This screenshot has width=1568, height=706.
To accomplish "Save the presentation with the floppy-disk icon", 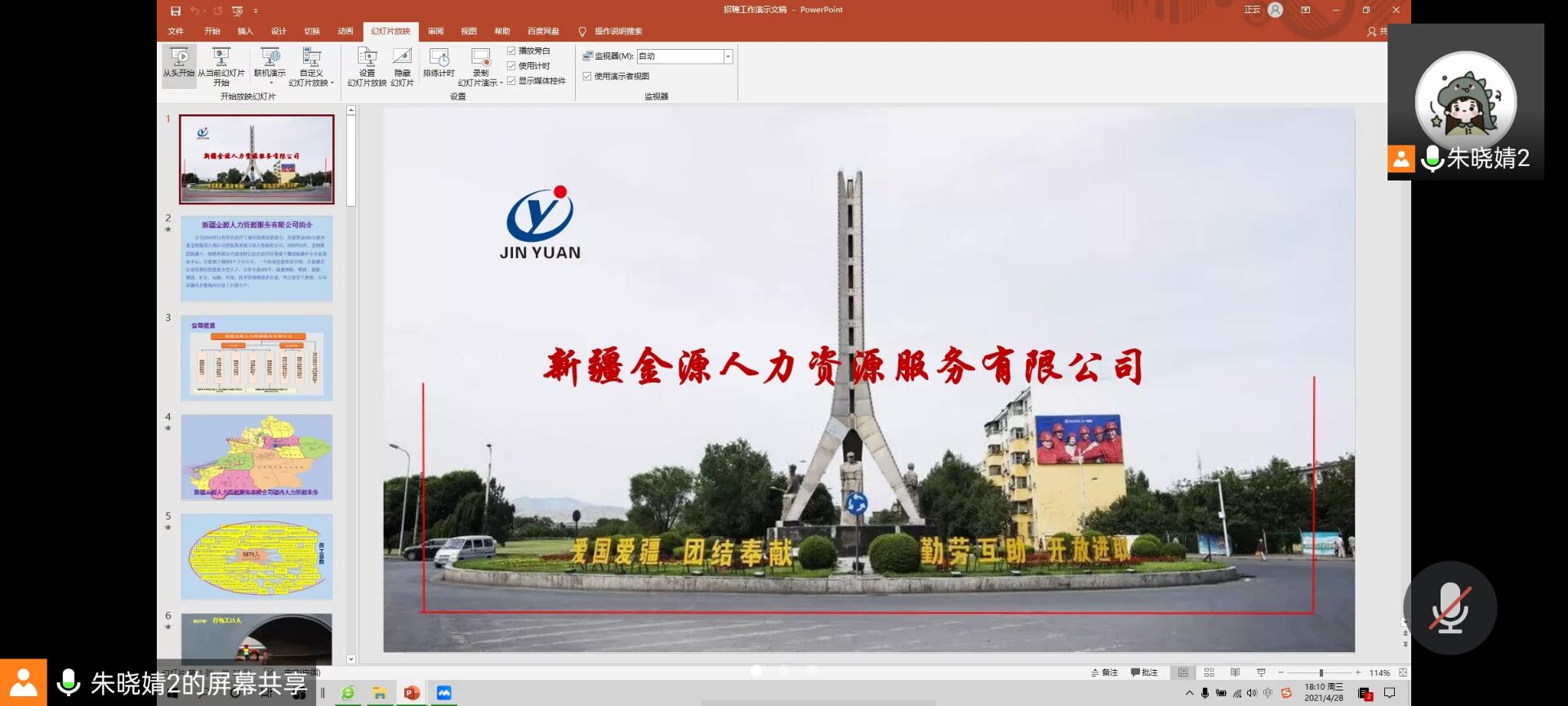I will point(176,11).
